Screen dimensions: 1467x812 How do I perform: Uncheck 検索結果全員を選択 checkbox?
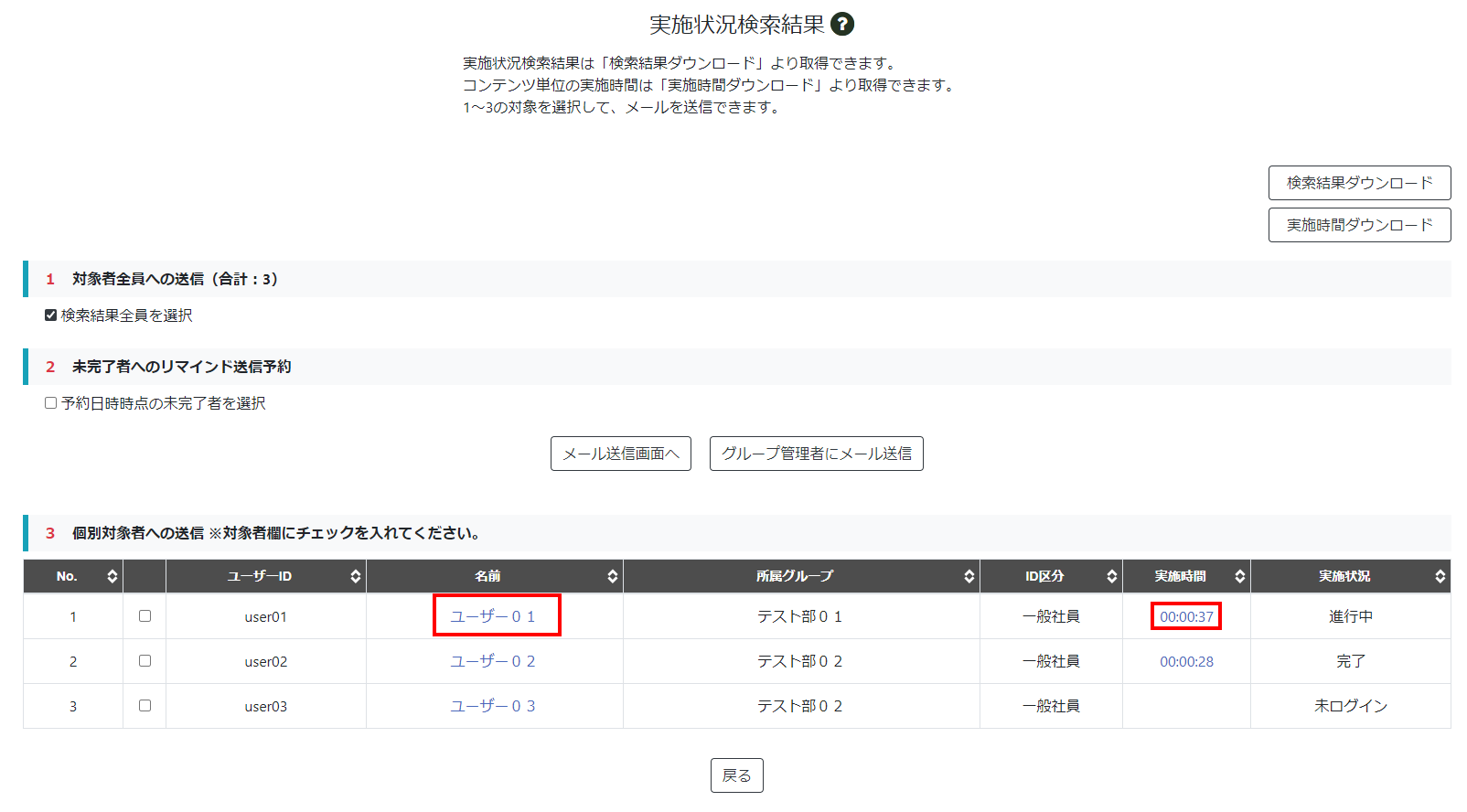tap(51, 315)
